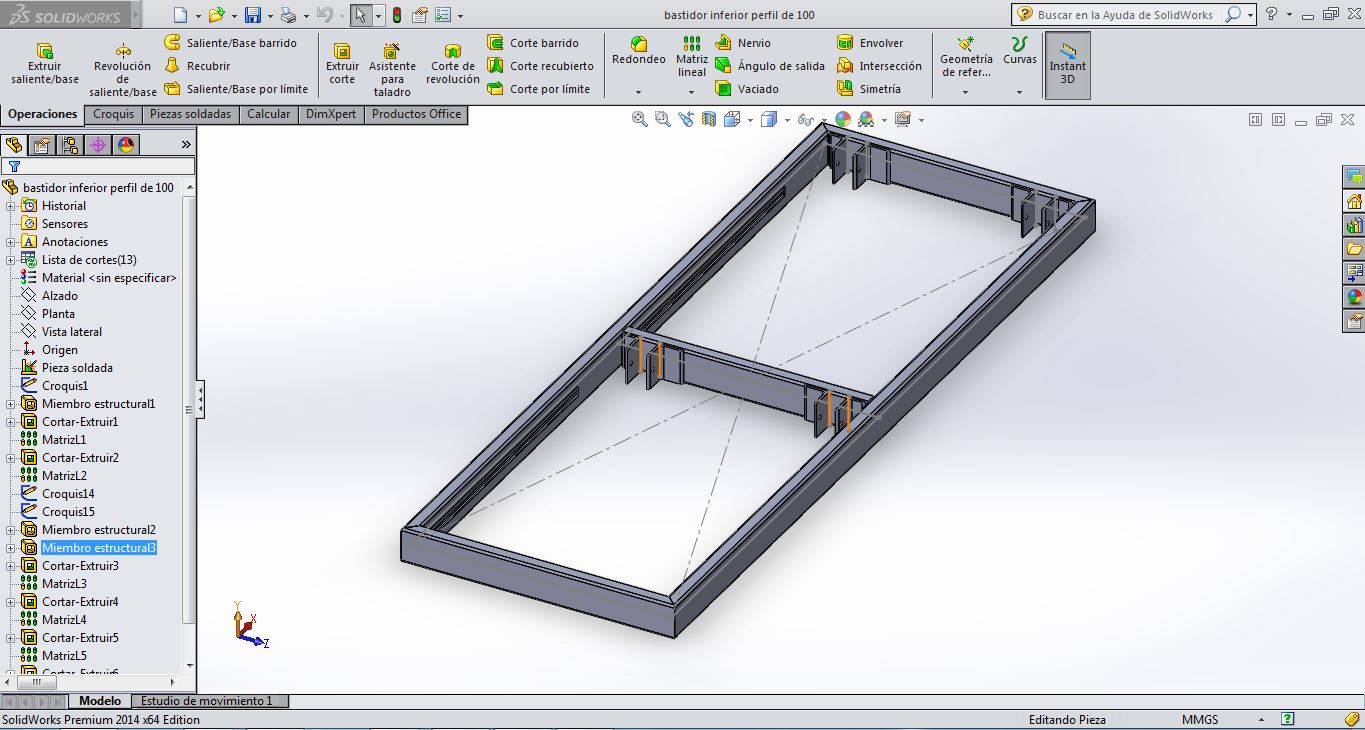Select the Redondeo fillet tool
Image resolution: width=1365 pixels, height=730 pixels.
click(639, 51)
